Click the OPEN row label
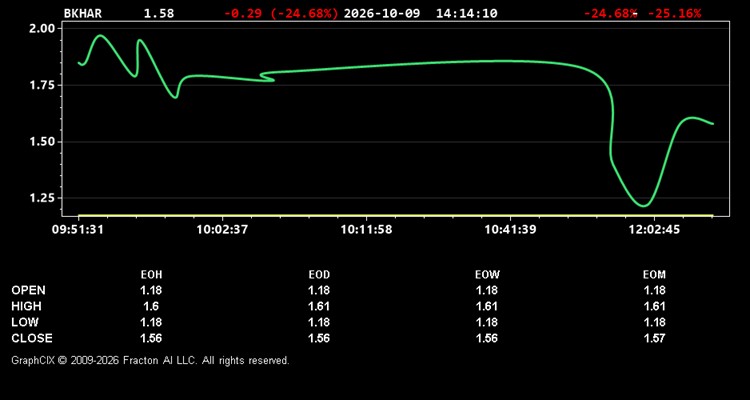The image size is (750, 400). pyautogui.click(x=28, y=290)
